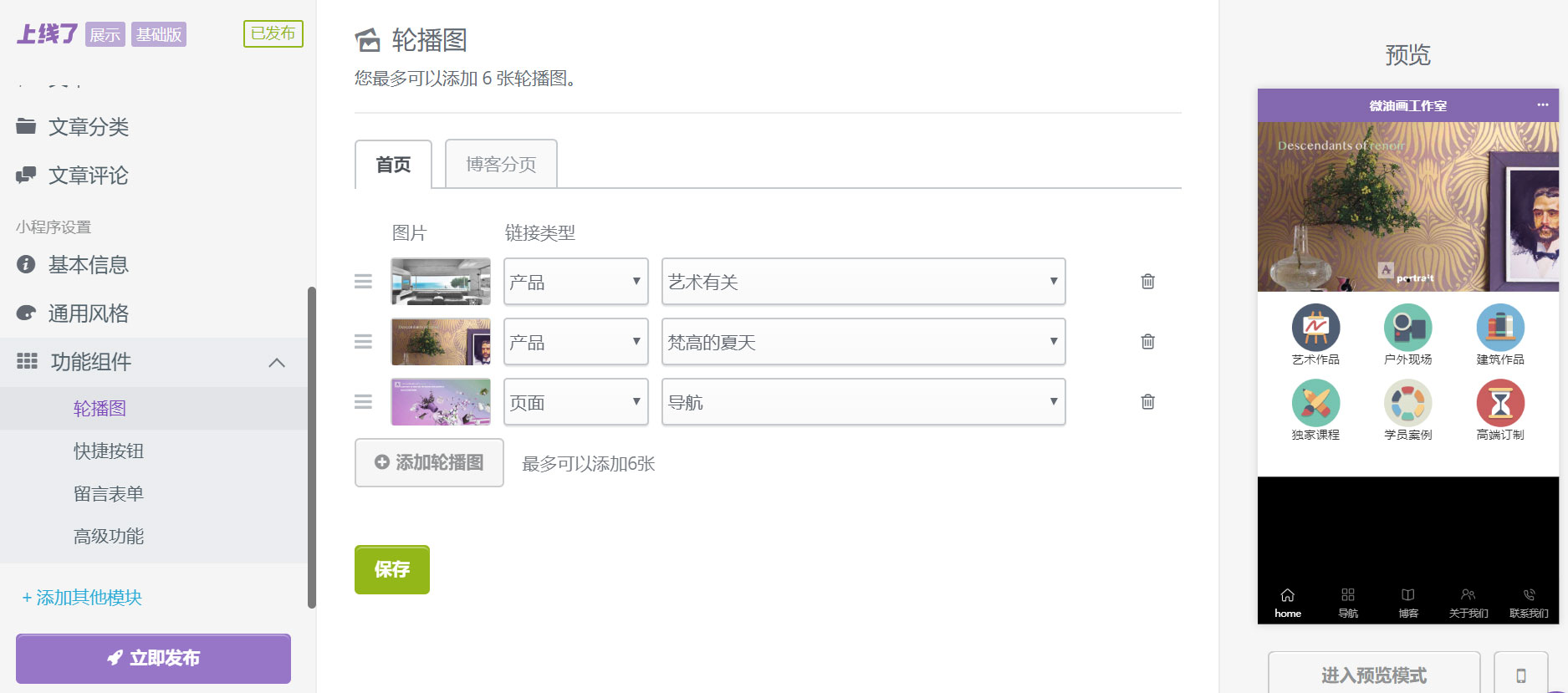Open the link type dropdown showing 页面
The image size is (1568, 693).
coord(575,402)
